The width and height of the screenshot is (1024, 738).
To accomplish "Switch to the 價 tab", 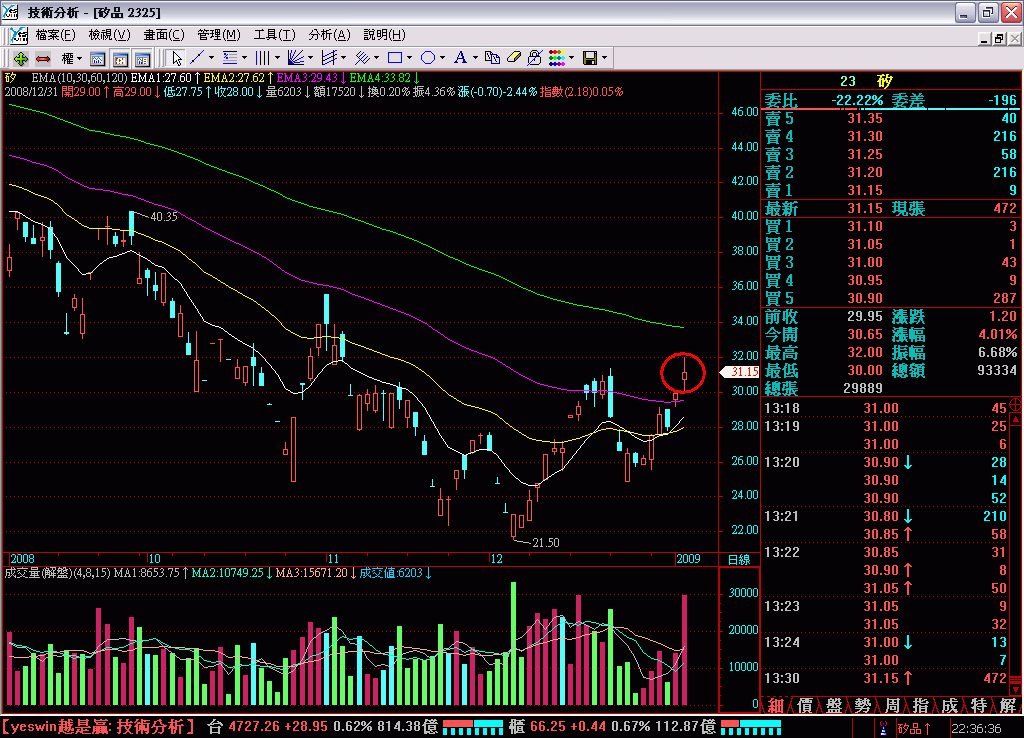I will [805, 705].
